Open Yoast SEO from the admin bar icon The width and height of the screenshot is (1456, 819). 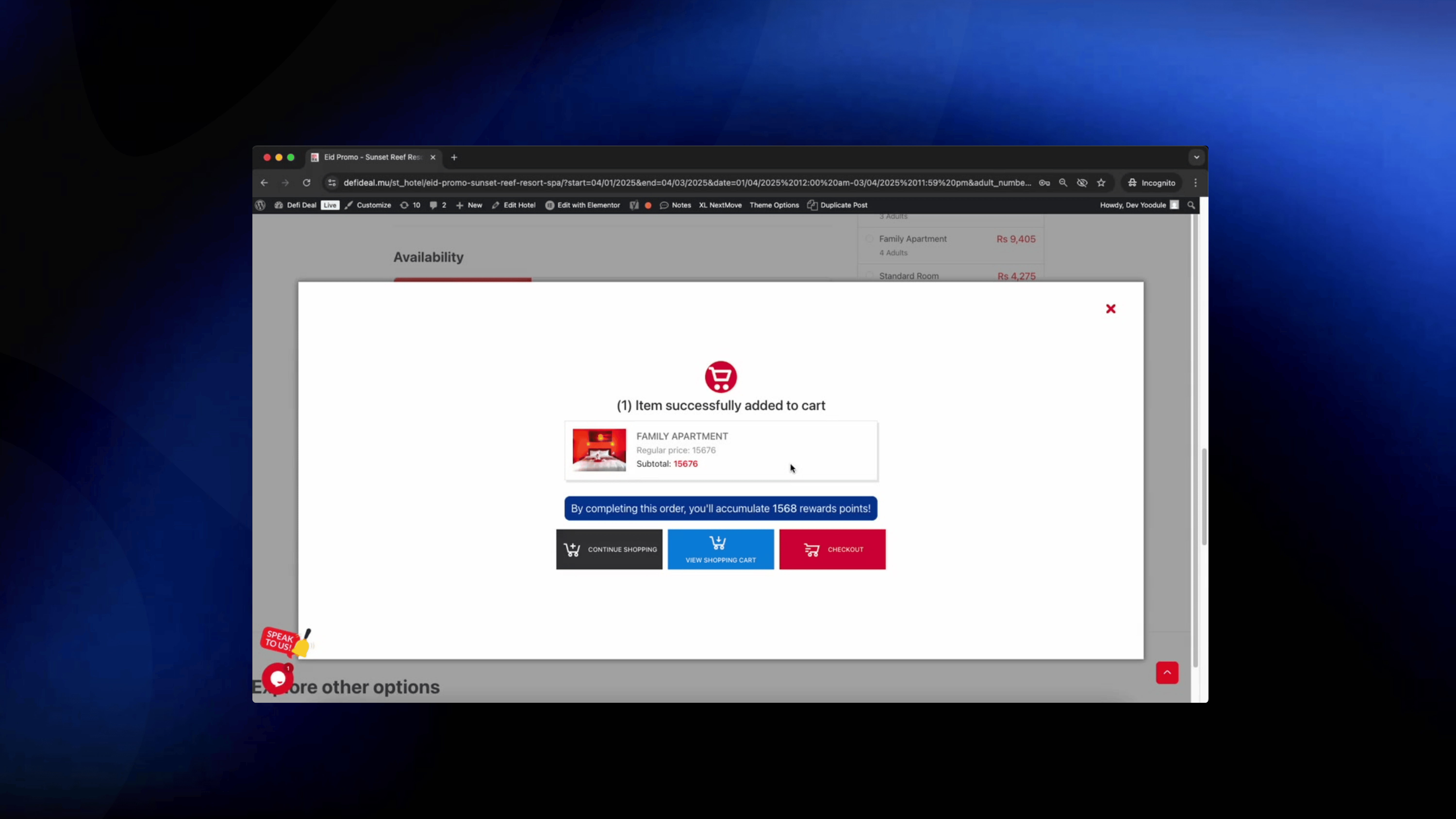pyautogui.click(x=634, y=205)
